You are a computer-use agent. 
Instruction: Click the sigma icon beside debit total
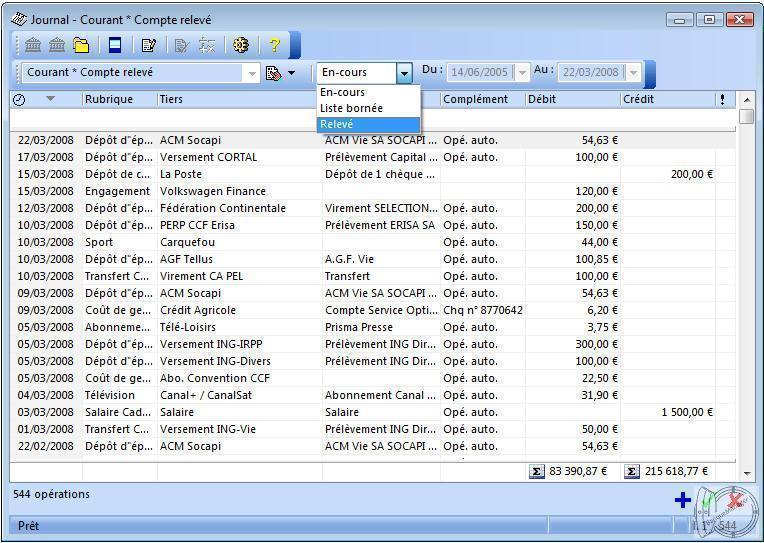tap(538, 471)
